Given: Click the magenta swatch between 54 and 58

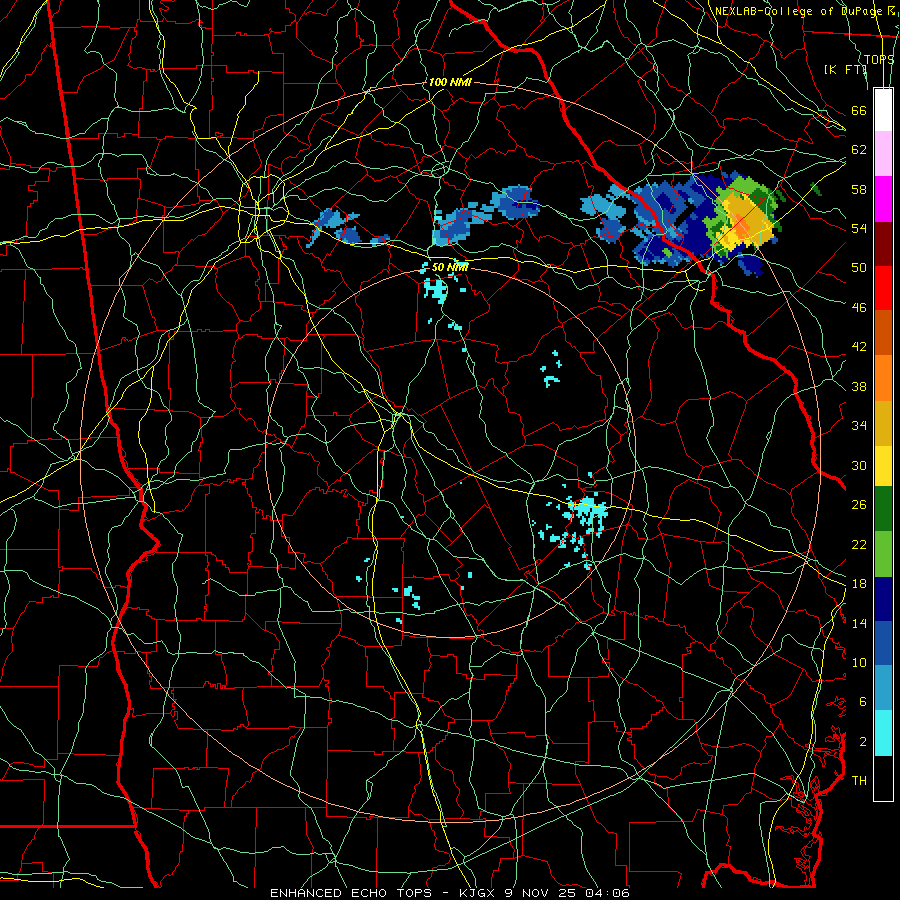Looking at the screenshot, I should [x=883, y=199].
